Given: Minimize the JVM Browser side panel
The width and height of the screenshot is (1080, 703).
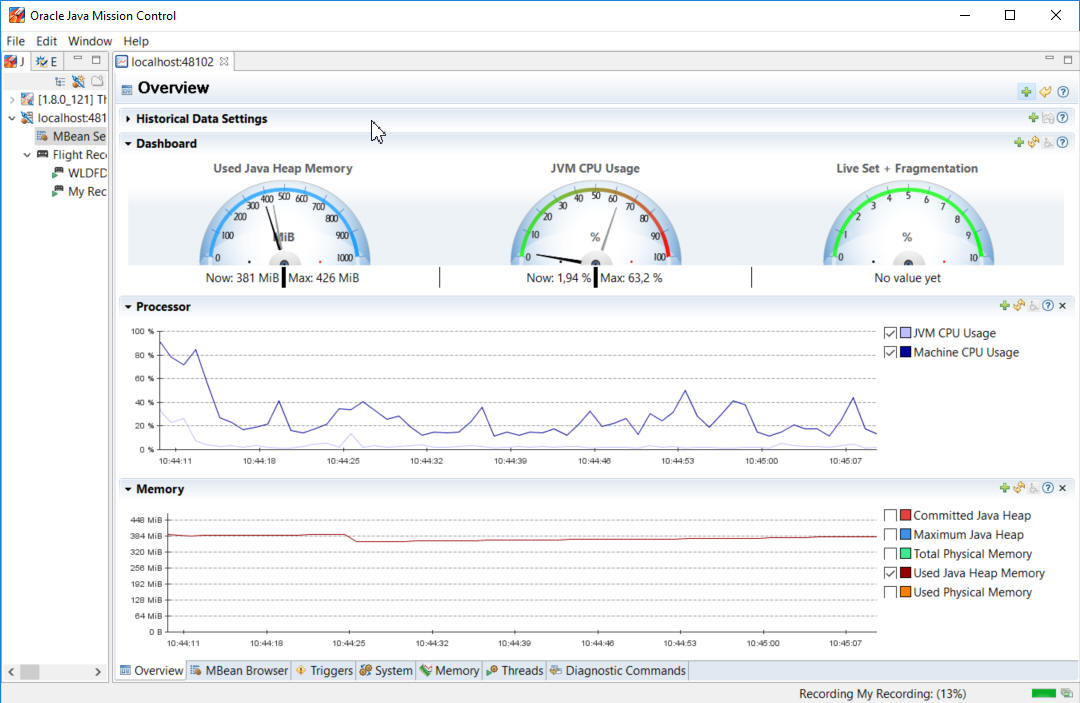Looking at the screenshot, I should click(78, 59).
